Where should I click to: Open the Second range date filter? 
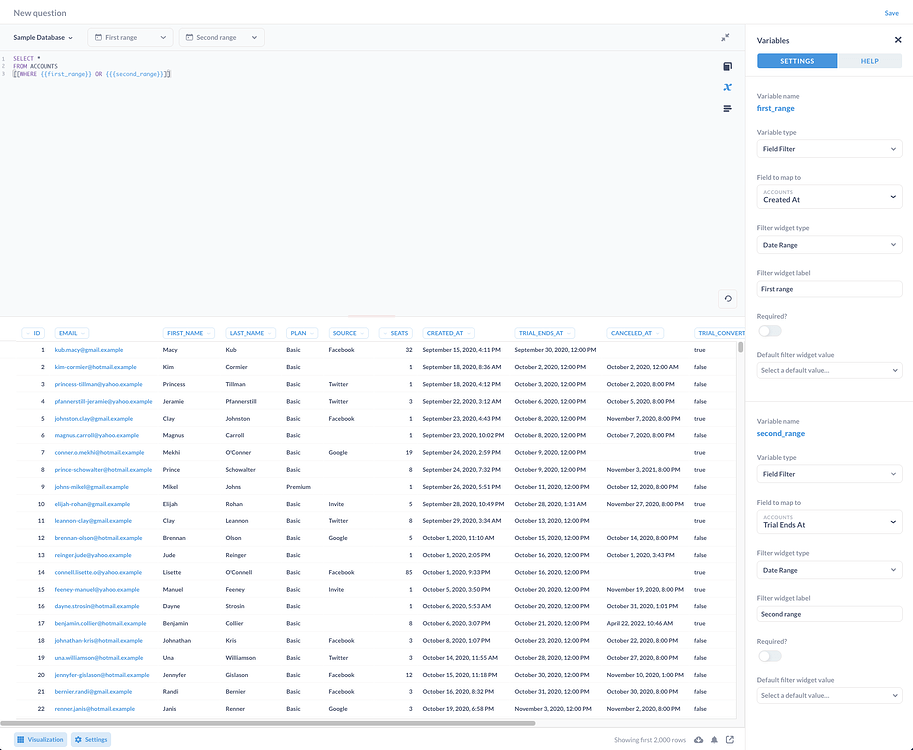click(x=221, y=37)
